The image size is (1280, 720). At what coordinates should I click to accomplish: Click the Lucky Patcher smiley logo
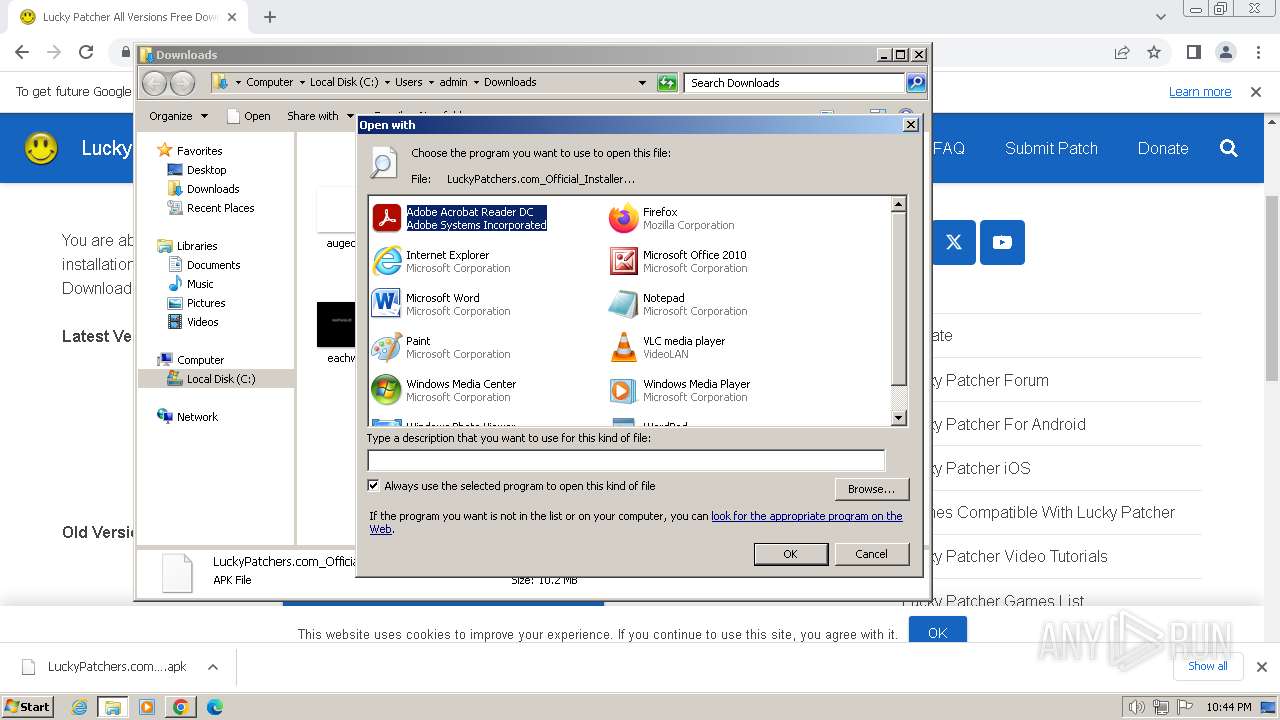point(41,148)
